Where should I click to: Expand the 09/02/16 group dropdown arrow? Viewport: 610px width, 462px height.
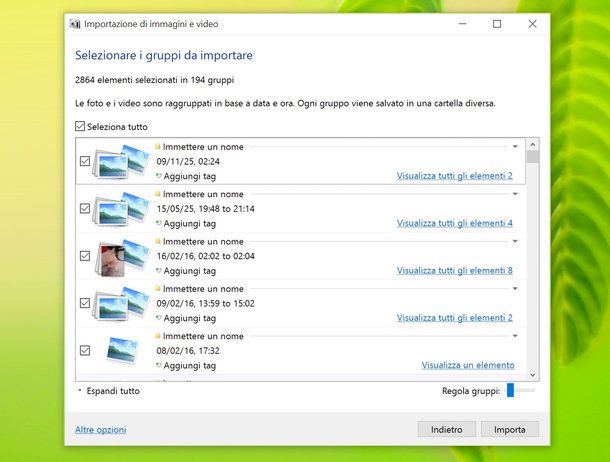pyautogui.click(x=515, y=289)
